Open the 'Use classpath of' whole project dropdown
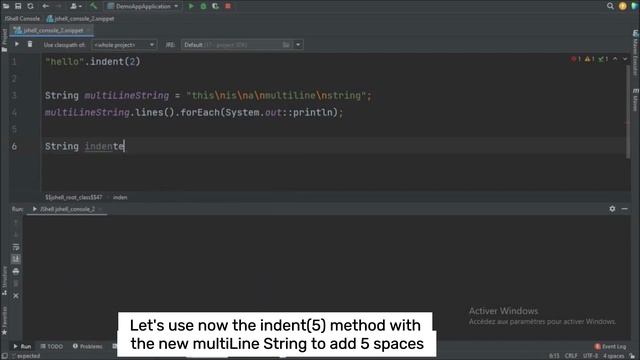The image size is (640, 360). point(124,44)
